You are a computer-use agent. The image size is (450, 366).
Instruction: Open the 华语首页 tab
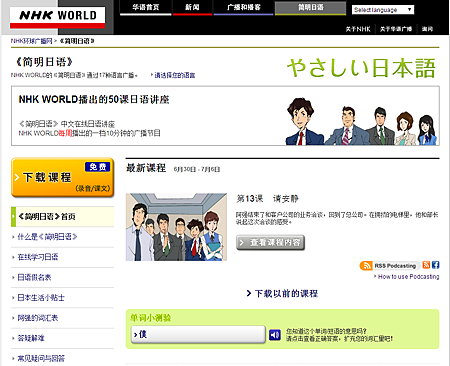coord(146,8)
